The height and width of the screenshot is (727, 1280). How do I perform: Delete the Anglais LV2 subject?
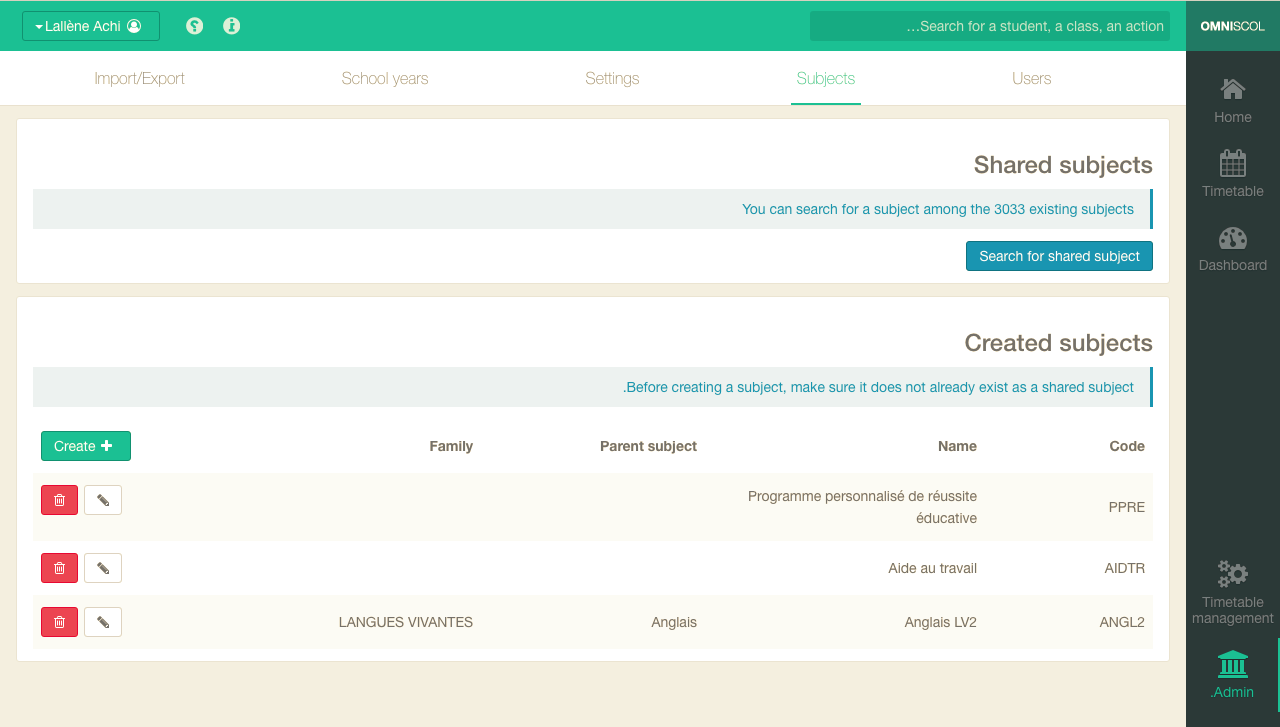(x=59, y=622)
